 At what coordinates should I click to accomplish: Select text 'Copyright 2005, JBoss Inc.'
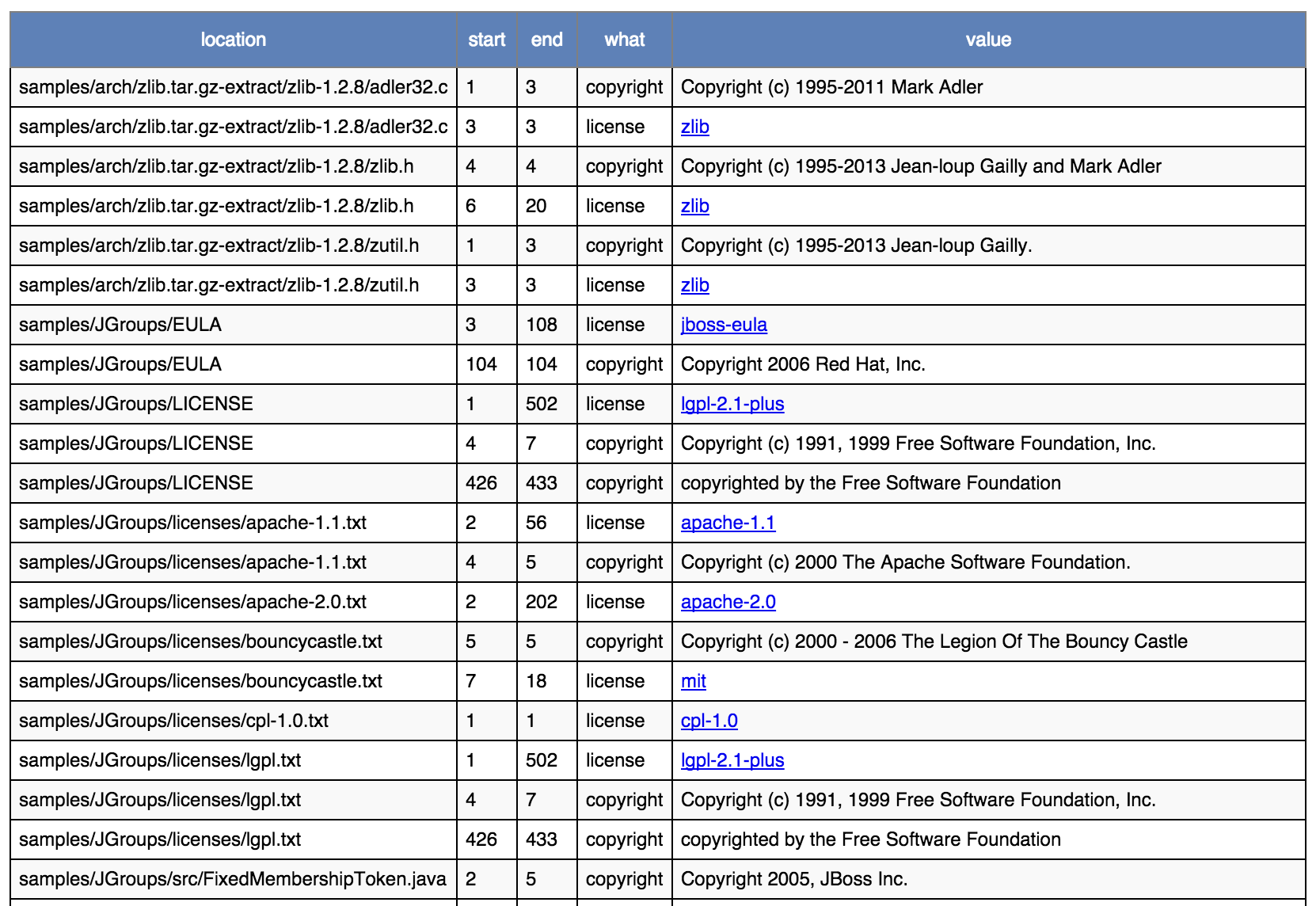794,879
